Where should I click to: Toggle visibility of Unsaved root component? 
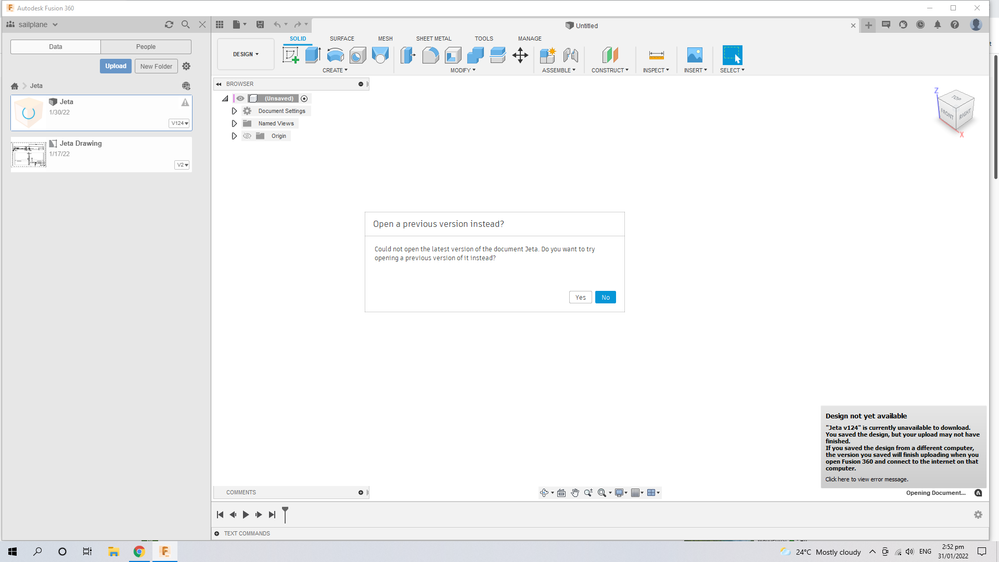tap(240, 99)
